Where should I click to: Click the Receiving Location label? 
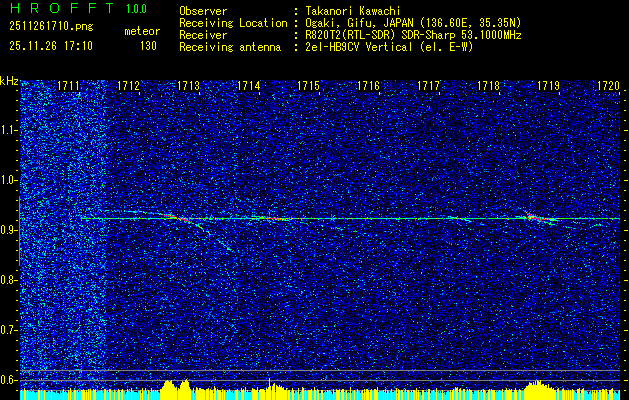pyautogui.click(x=233, y=23)
